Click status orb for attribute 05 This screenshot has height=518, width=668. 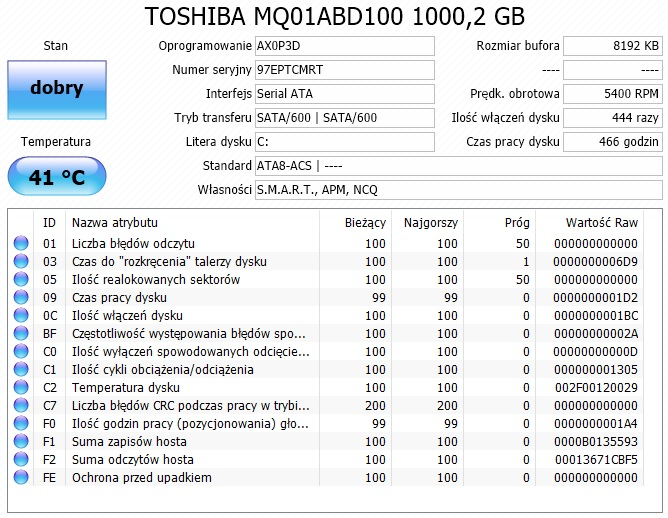point(21,279)
